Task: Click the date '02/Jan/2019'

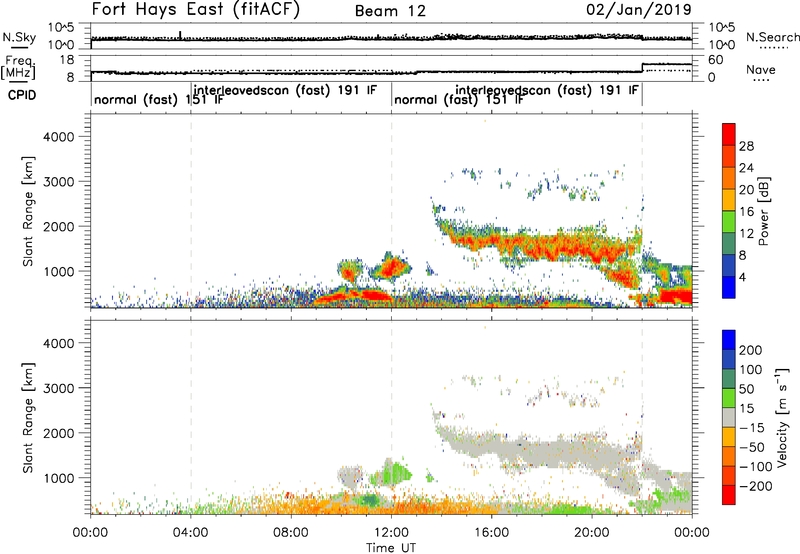Action: [x=639, y=9]
